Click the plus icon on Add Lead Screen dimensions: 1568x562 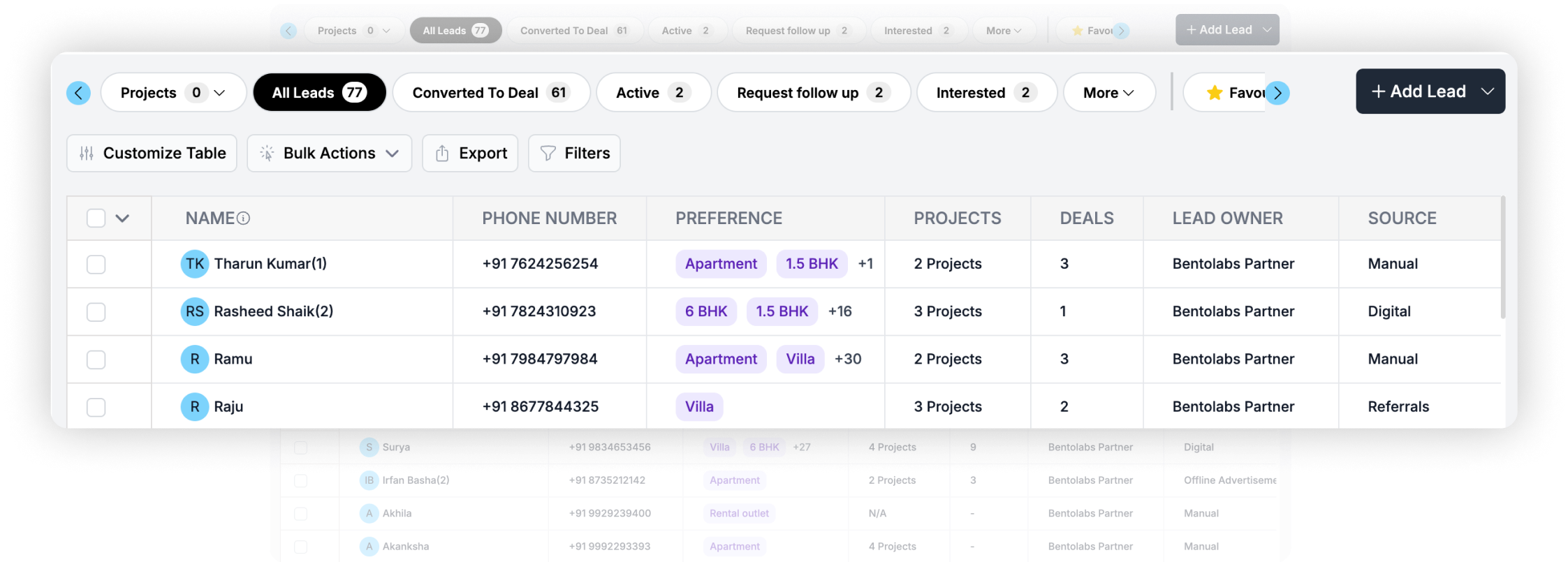1378,91
